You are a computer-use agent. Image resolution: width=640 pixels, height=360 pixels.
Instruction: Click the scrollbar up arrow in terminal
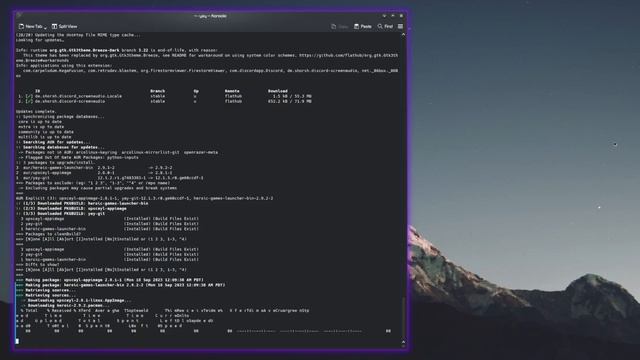tap(403, 35)
